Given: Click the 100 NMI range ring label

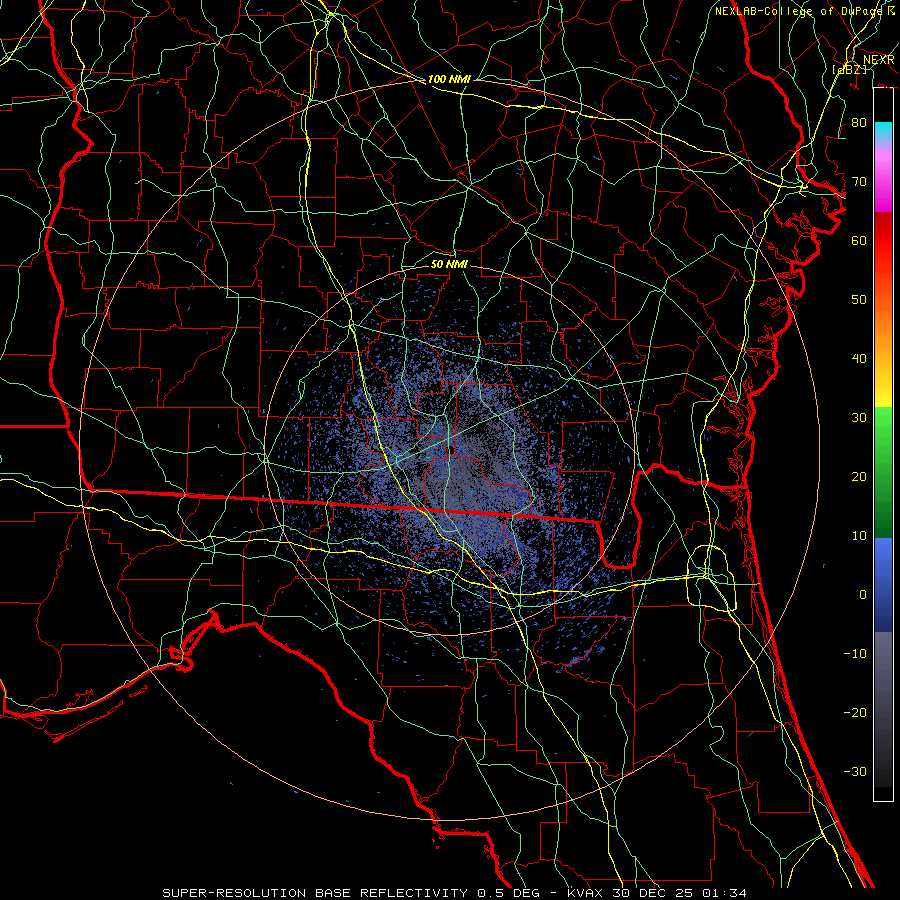Looking at the screenshot, I should [449, 79].
